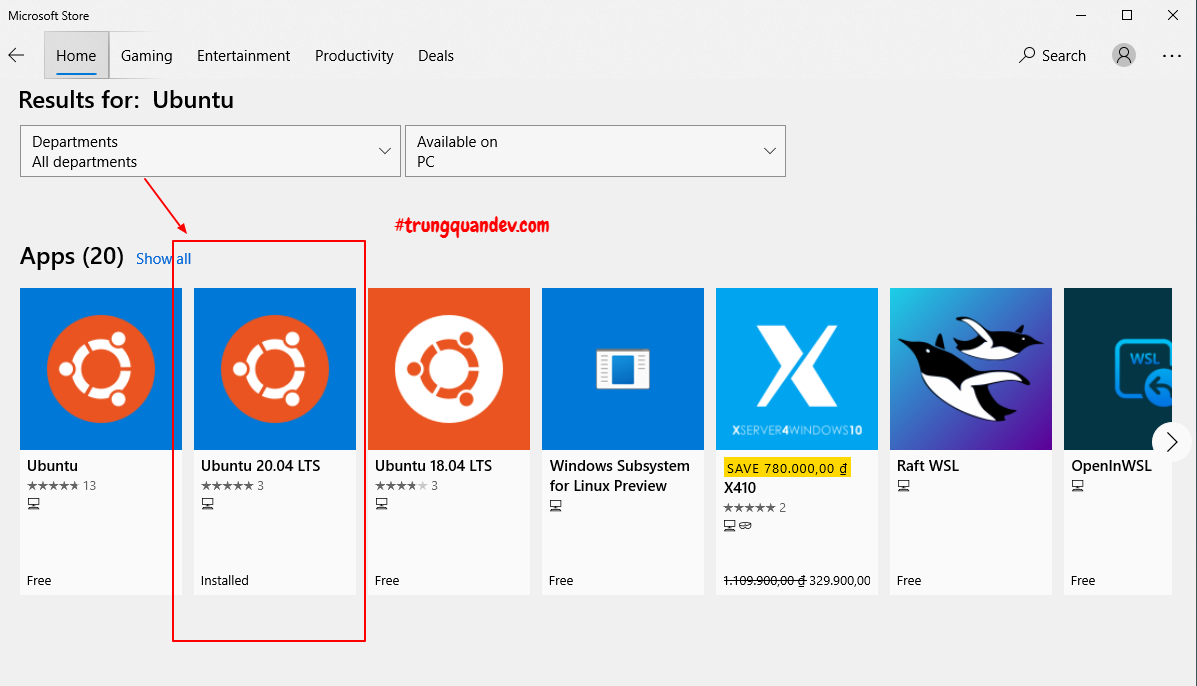Click the star rating under Ubuntu 18.04 LTS

pos(401,486)
